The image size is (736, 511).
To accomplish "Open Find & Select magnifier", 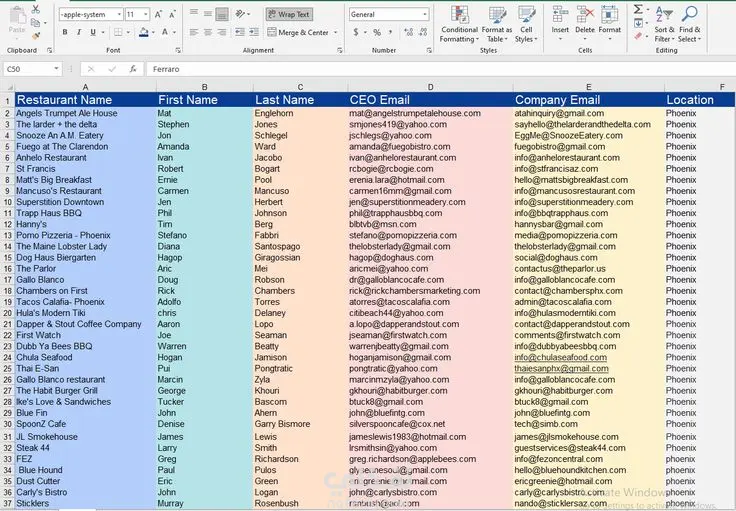I will tap(689, 23).
